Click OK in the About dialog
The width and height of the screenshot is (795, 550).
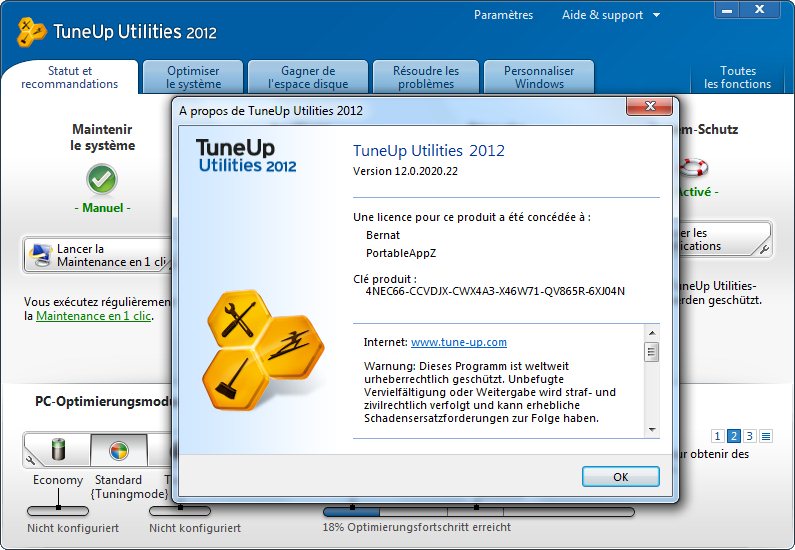[x=621, y=477]
